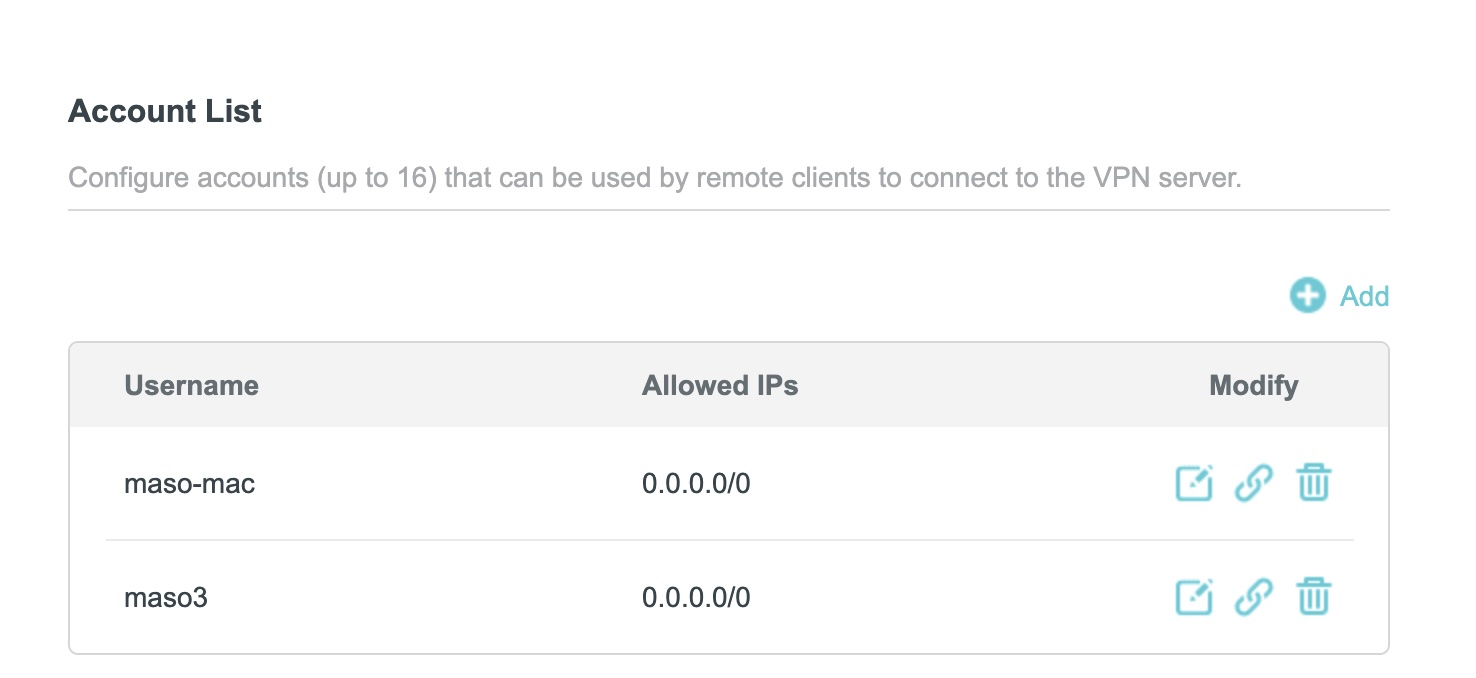Select the maso-mac username cell
The height and width of the screenshot is (678, 1476).
pos(189,485)
